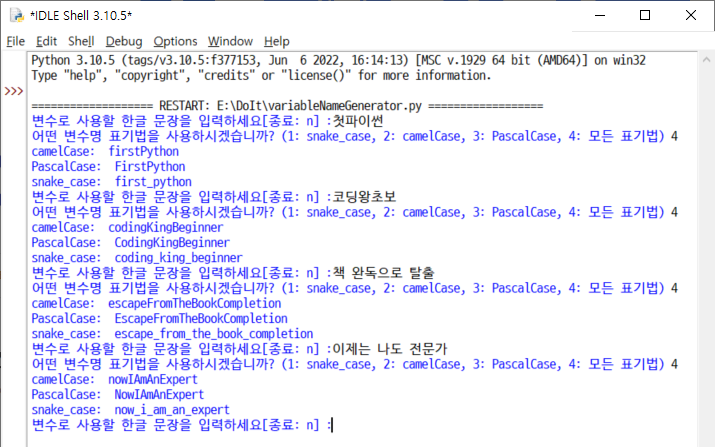Click output text nowIAmAnExpert
The width and height of the screenshot is (715, 447).
pyautogui.click(x=153, y=379)
